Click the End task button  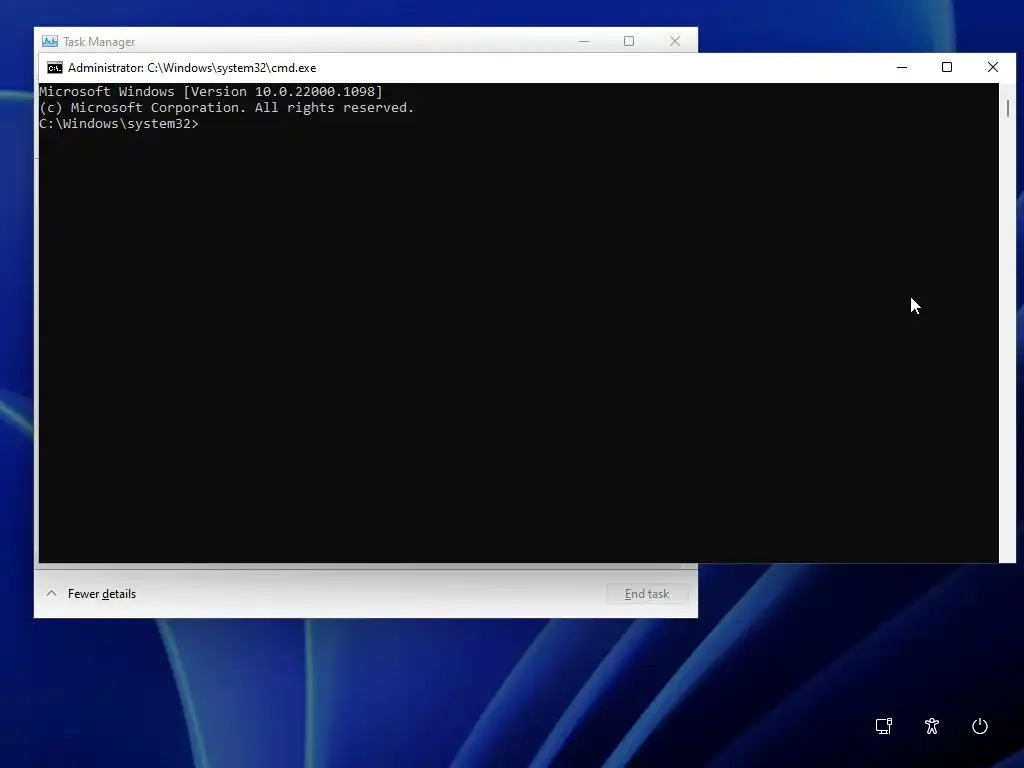(x=647, y=594)
